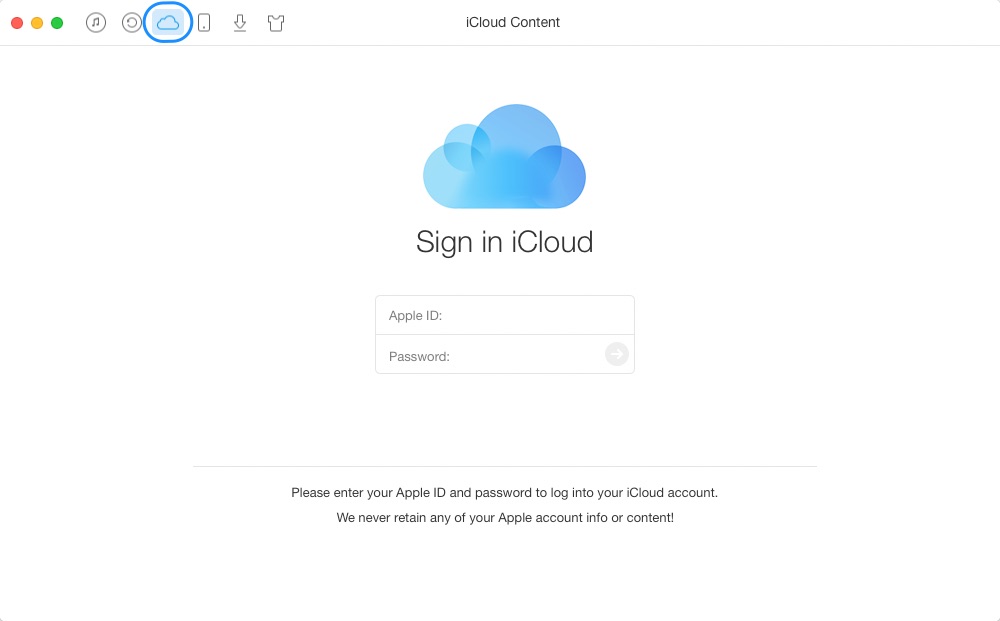Viewport: 1000px width, 621px height.
Task: Click the "Please enter your Apple ID" notice
Action: pyautogui.click(x=504, y=493)
